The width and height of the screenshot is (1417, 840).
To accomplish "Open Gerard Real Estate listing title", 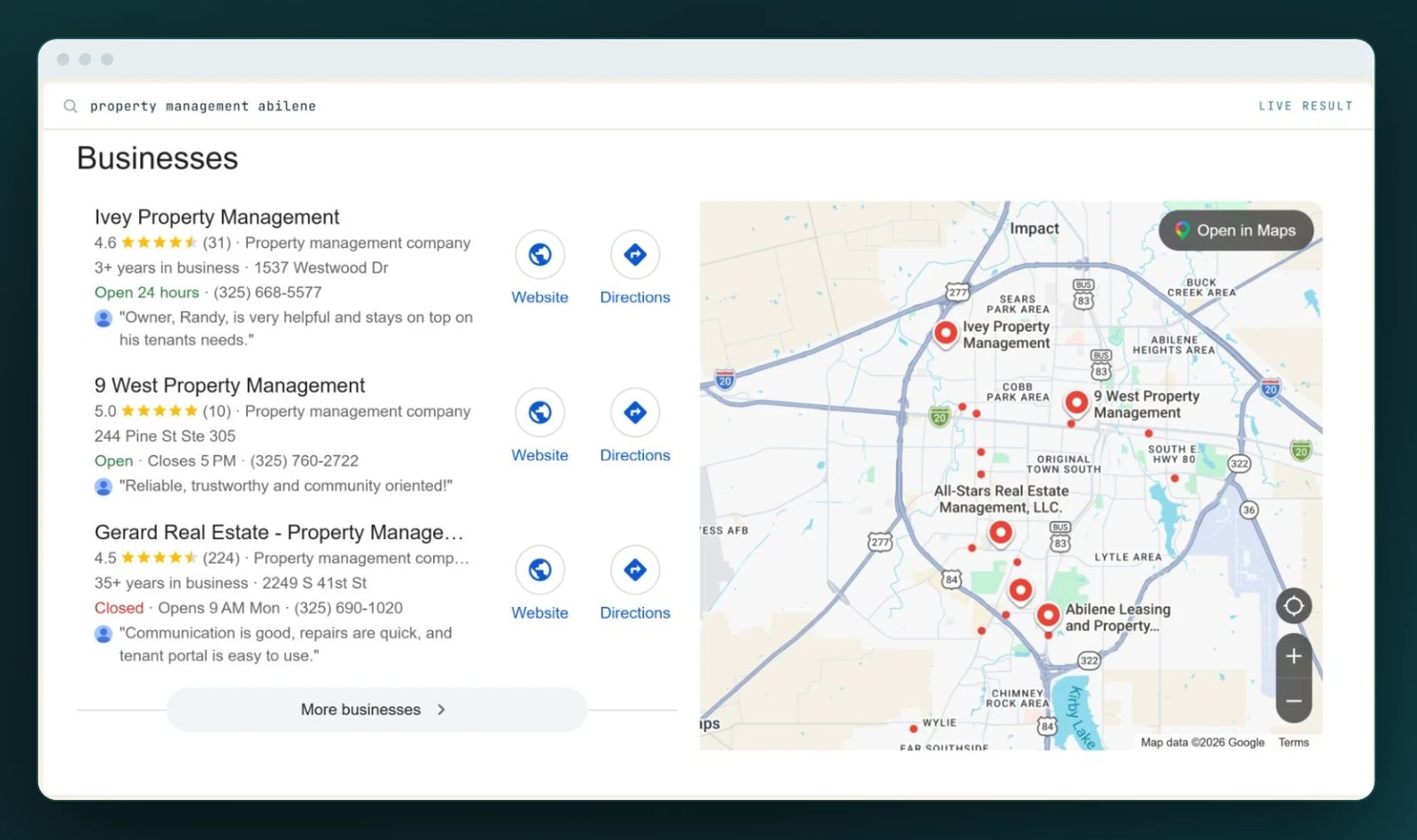I will point(279,532).
